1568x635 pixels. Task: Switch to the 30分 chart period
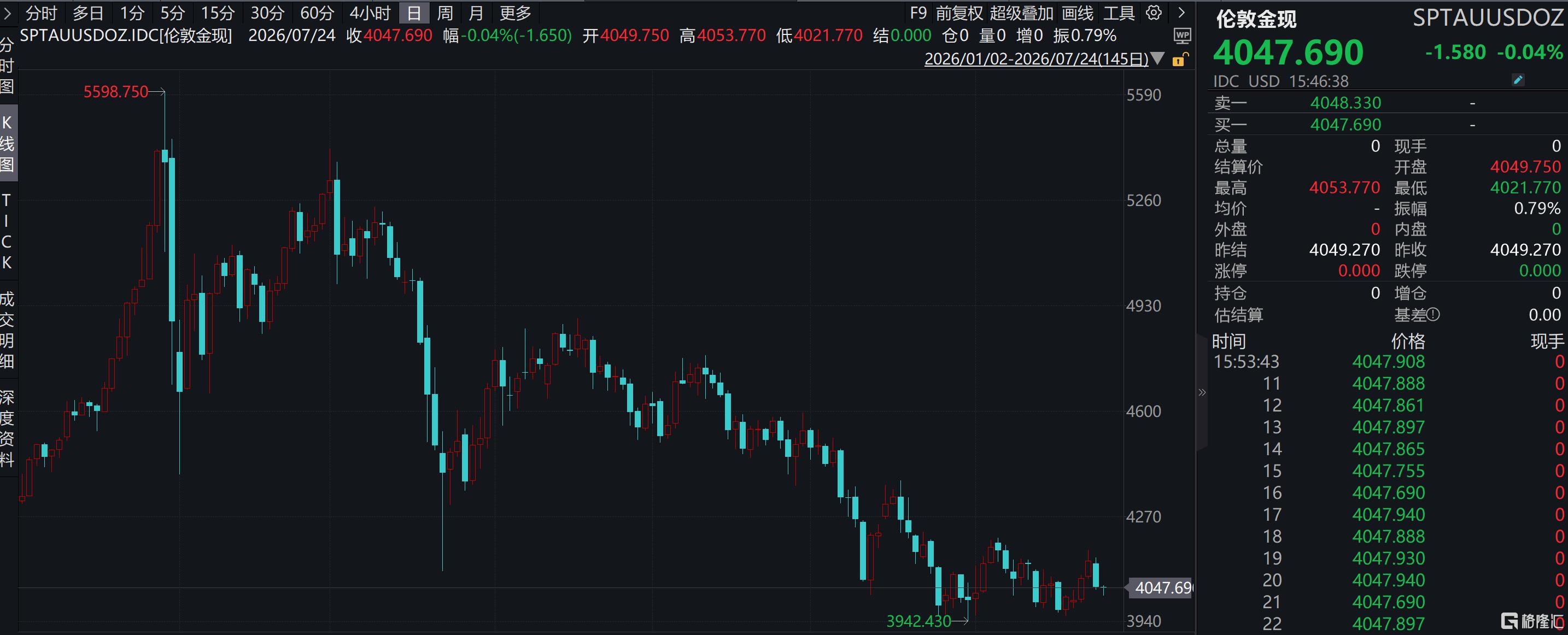(267, 13)
